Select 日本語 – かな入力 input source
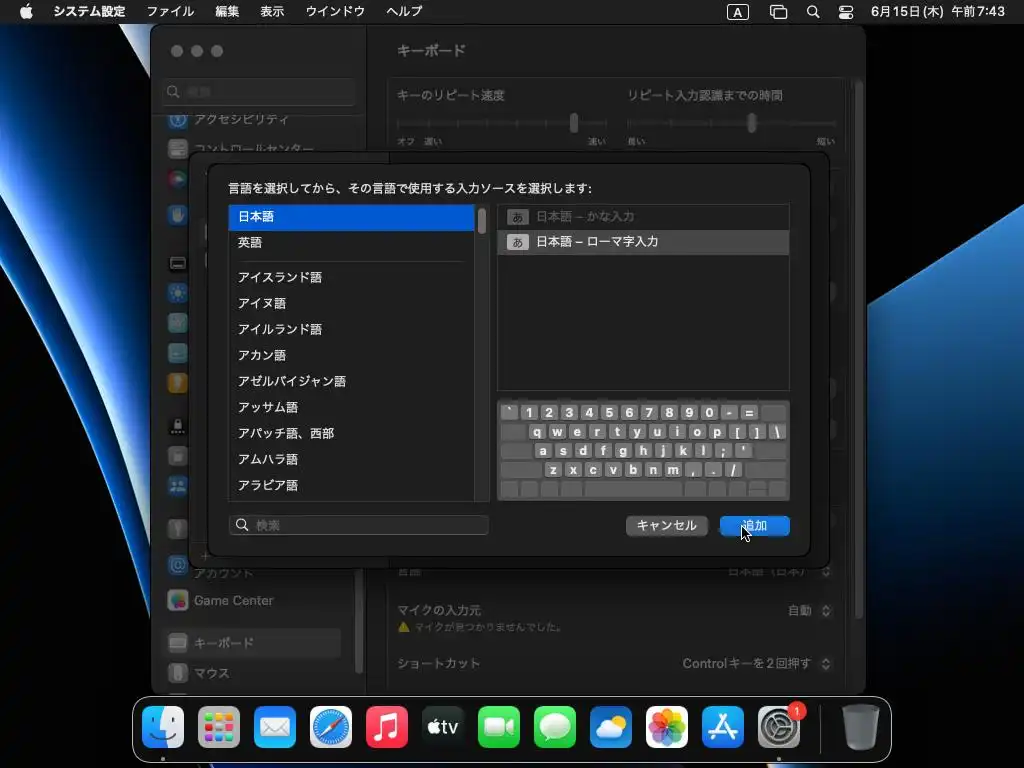The image size is (1024, 768). coord(643,217)
